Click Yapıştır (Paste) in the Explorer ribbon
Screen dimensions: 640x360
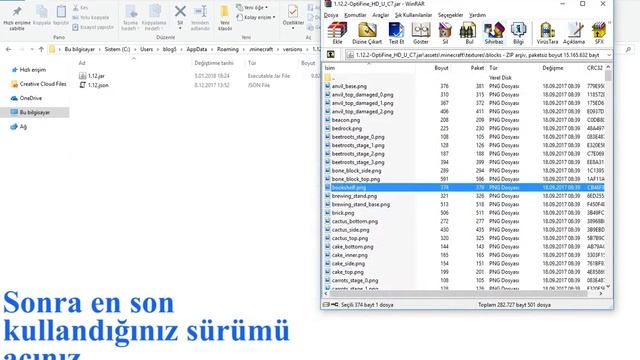point(61,16)
